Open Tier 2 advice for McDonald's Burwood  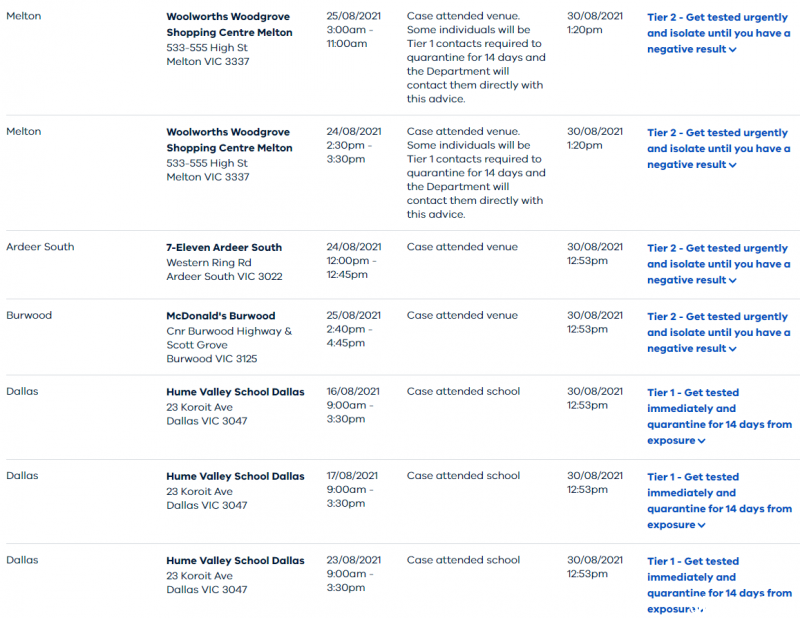718,332
